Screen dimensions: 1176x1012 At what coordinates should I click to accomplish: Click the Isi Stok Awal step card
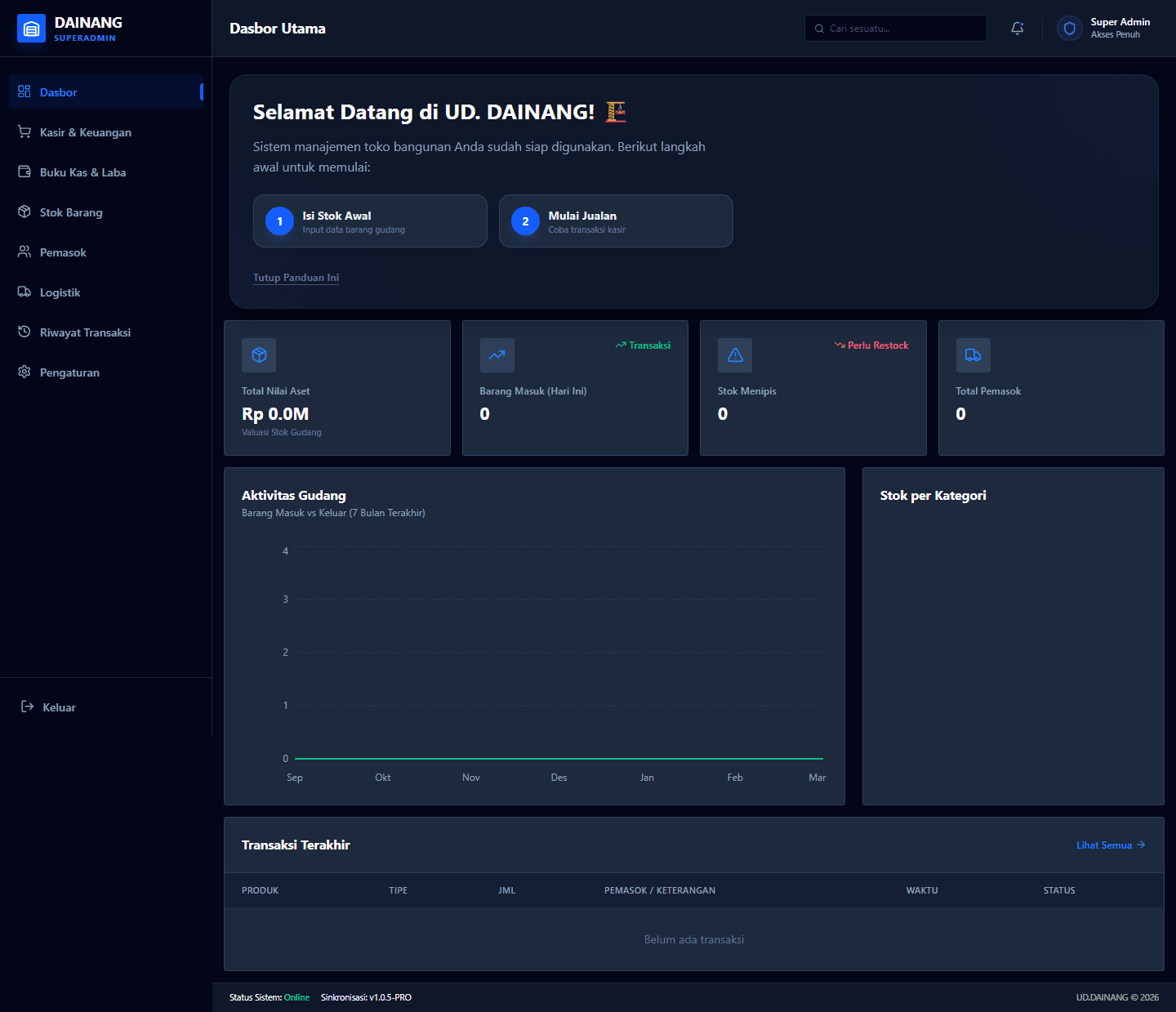tap(370, 221)
